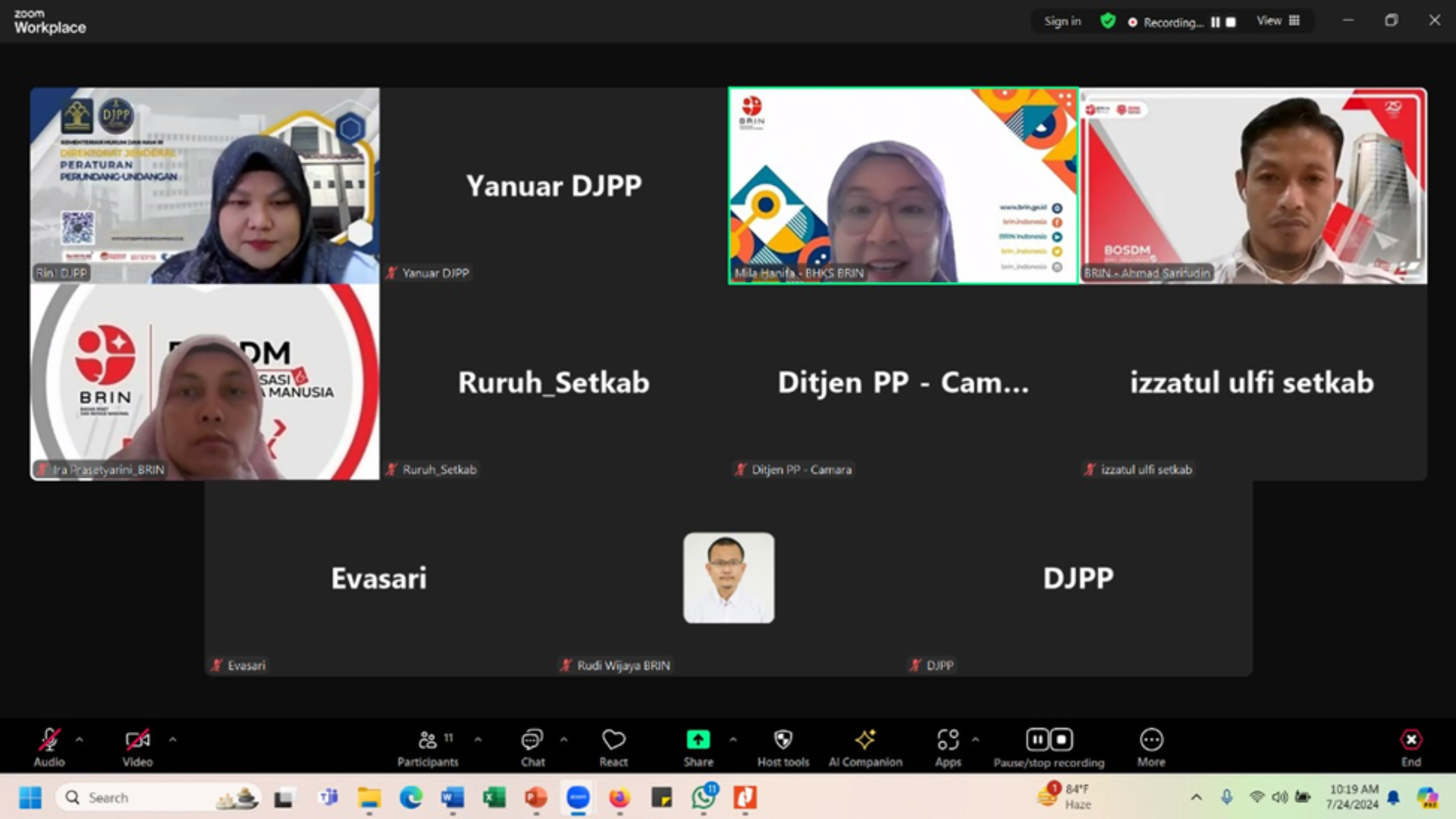Expand the Apps options chevron
This screenshot has width=1456, height=819.
975,739
